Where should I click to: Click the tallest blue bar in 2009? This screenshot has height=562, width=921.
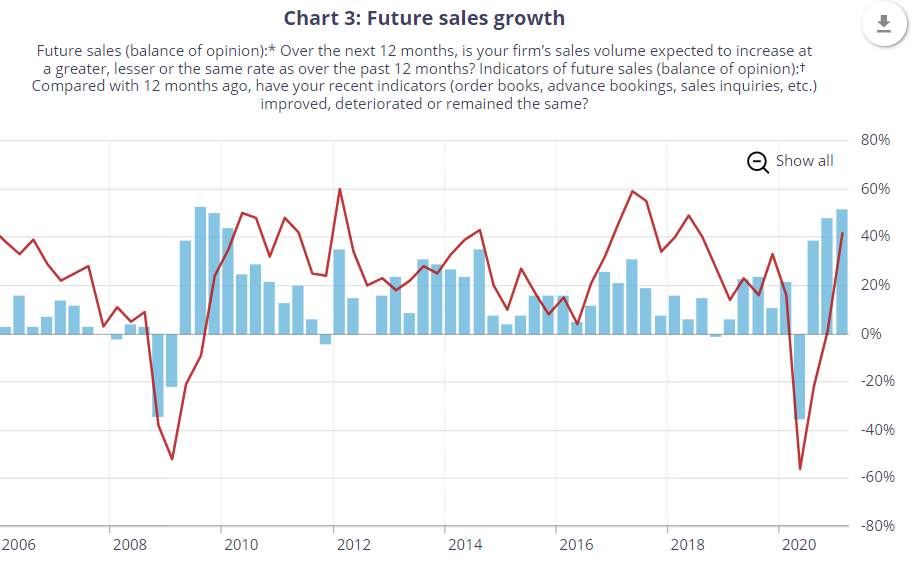(200, 271)
